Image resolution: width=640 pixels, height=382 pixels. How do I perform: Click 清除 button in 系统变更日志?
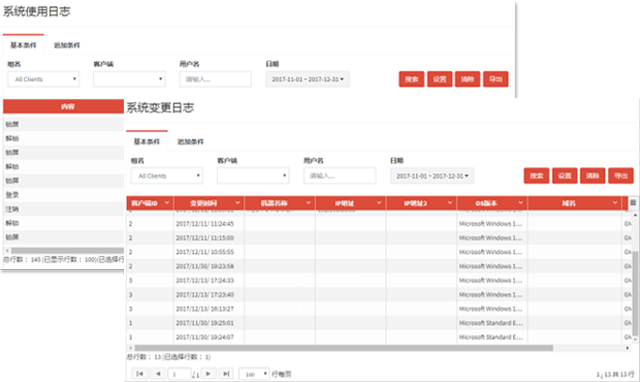pos(593,176)
